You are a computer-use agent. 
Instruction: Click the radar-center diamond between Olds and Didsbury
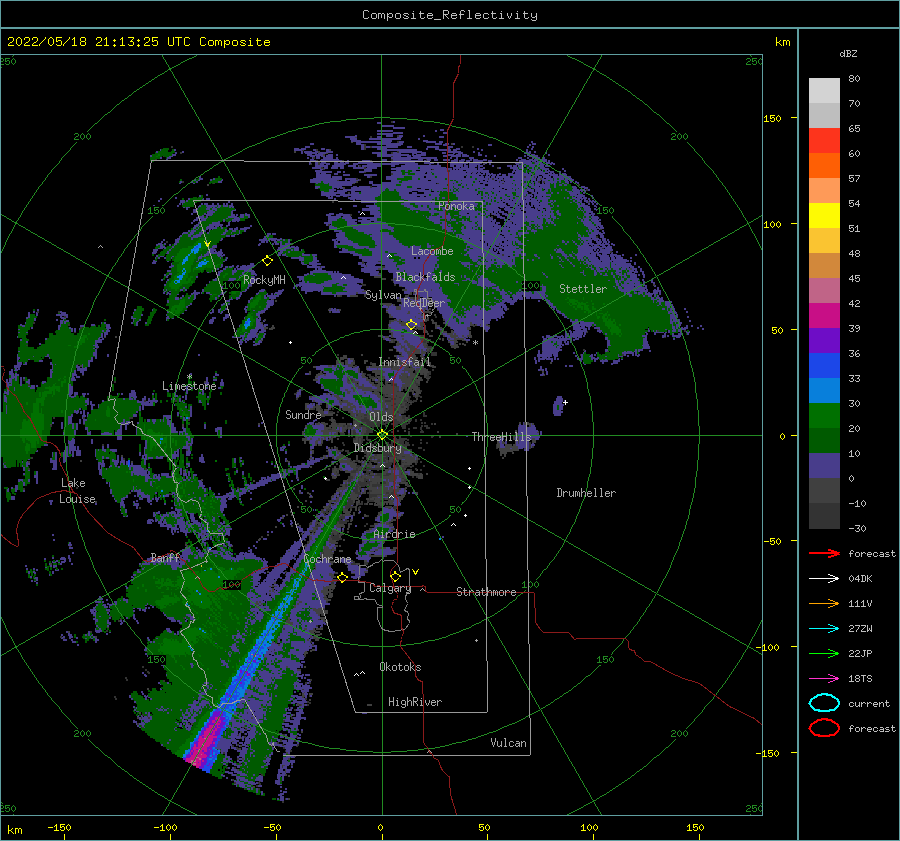(382, 435)
